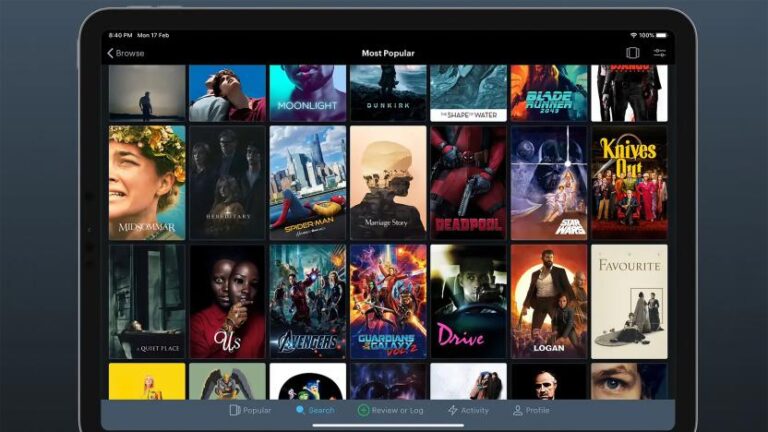Click the Profile person icon
This screenshot has height=432, width=768.
pyautogui.click(x=517, y=410)
